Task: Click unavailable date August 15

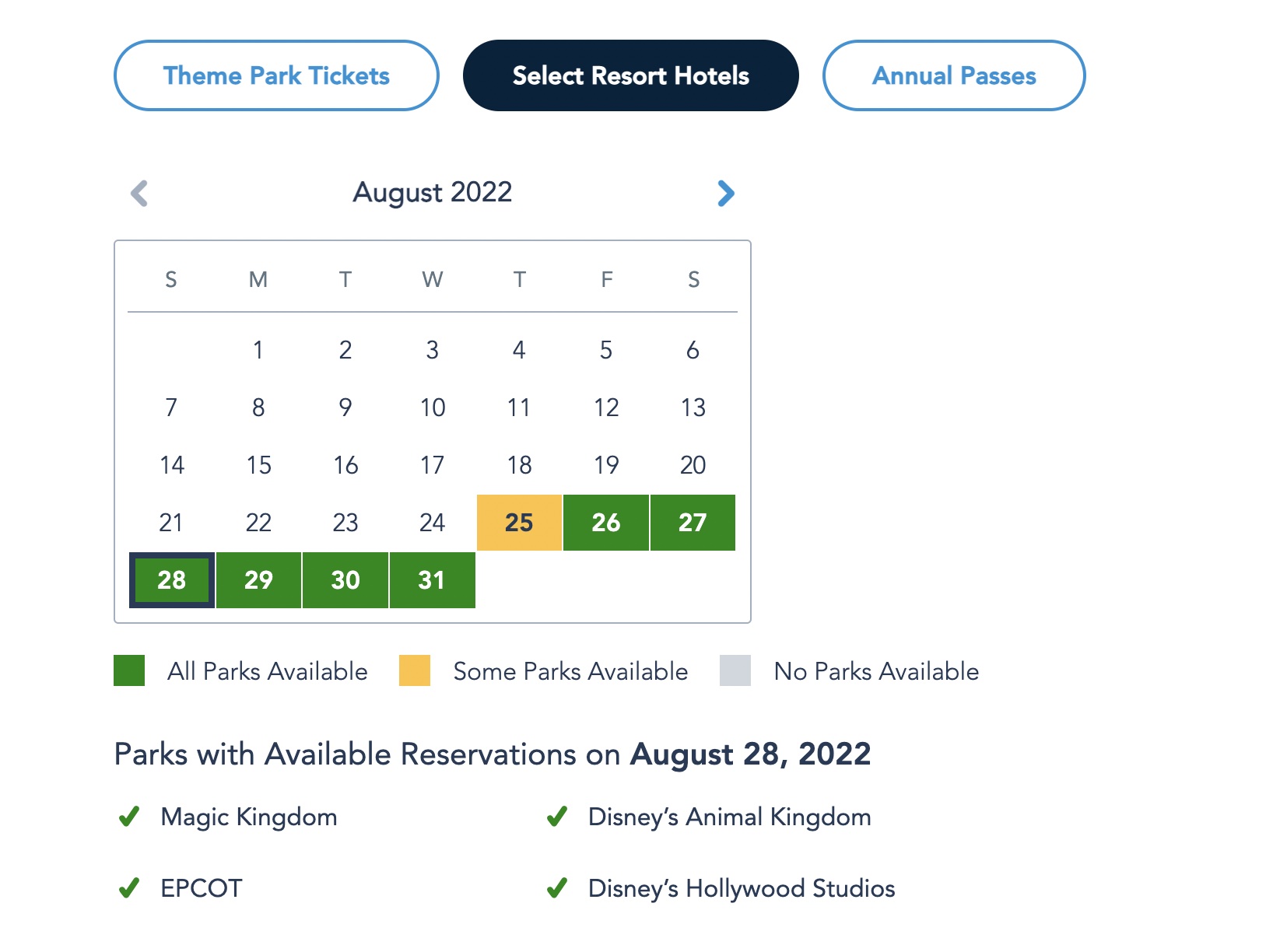Action: point(258,465)
